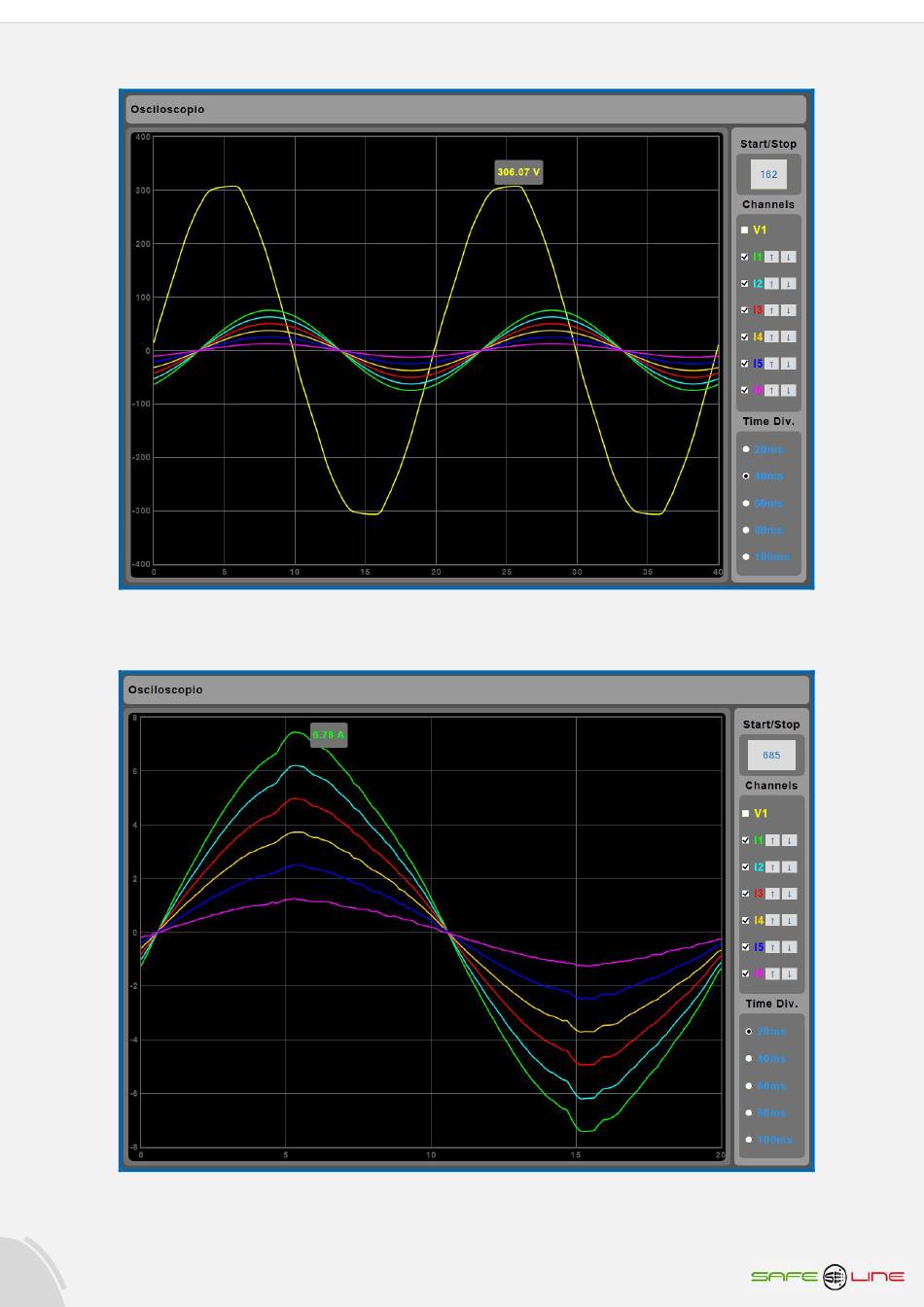Select 60ms time division, upper oscilloscope

(746, 504)
